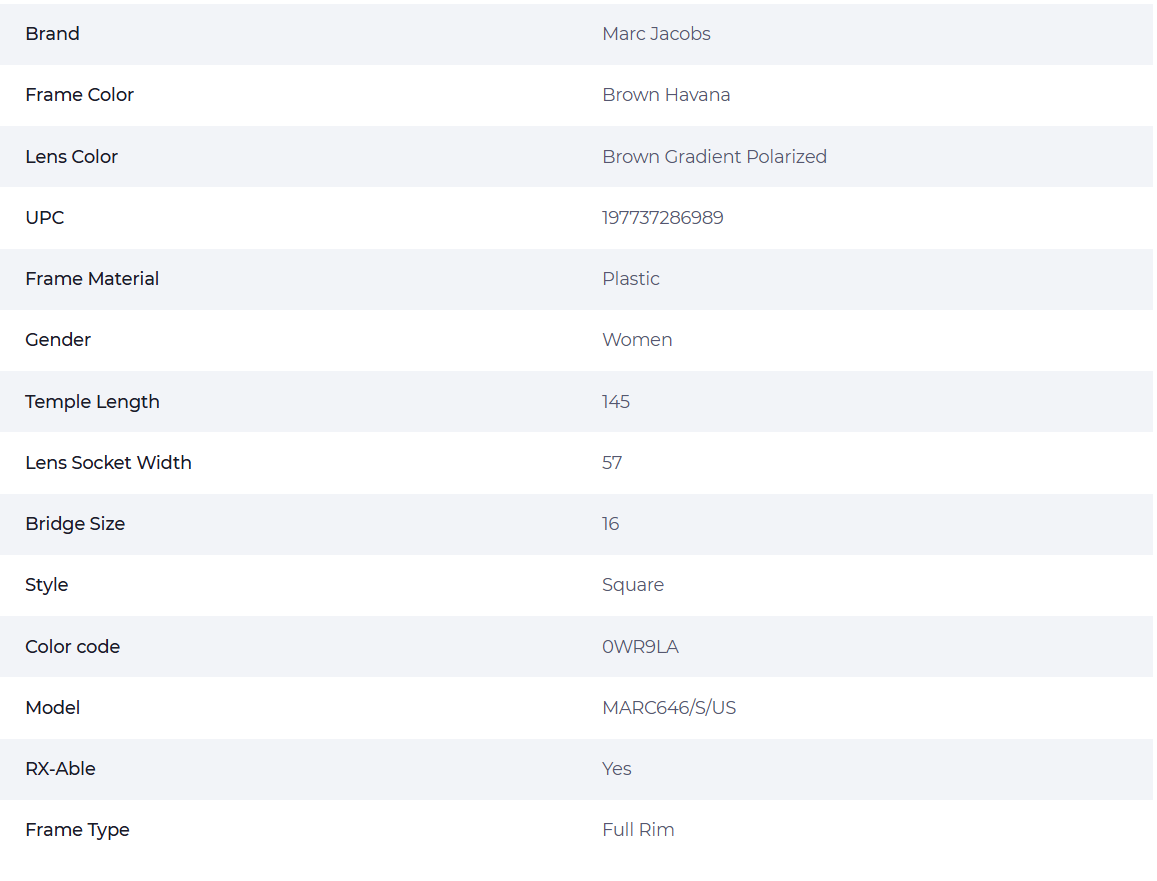The height and width of the screenshot is (881, 1157).
Task: Click the bridge size value 16
Action: [x=611, y=524]
